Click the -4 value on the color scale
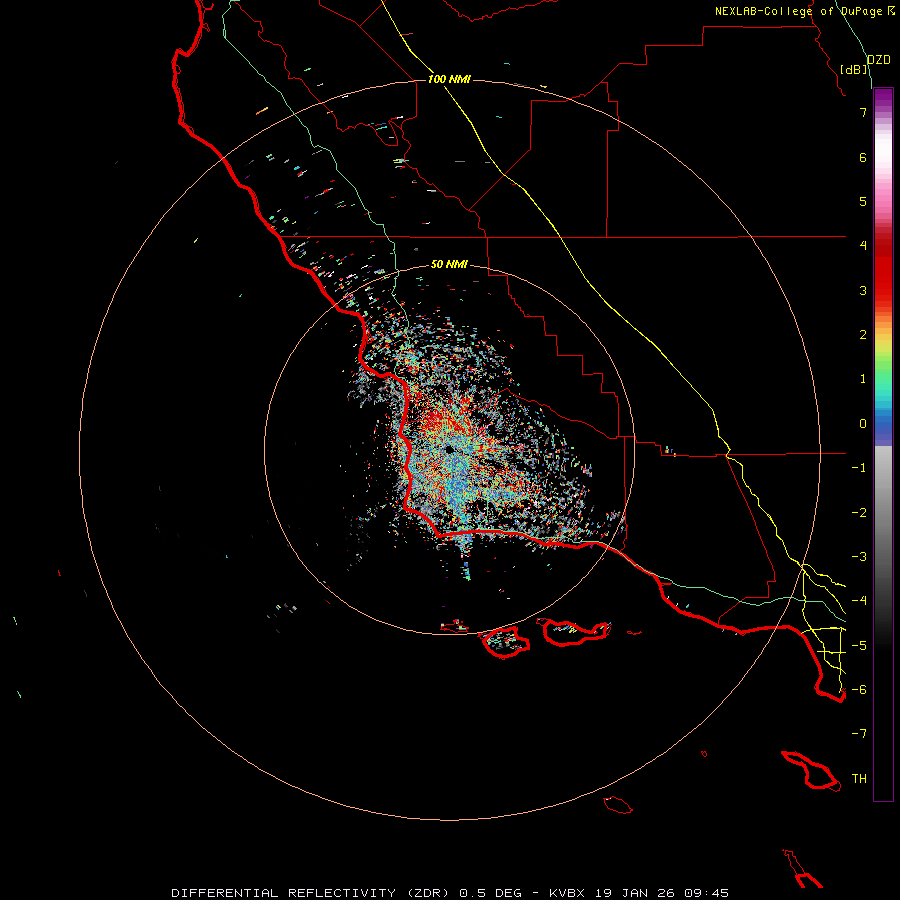The image size is (900, 900). [x=859, y=601]
